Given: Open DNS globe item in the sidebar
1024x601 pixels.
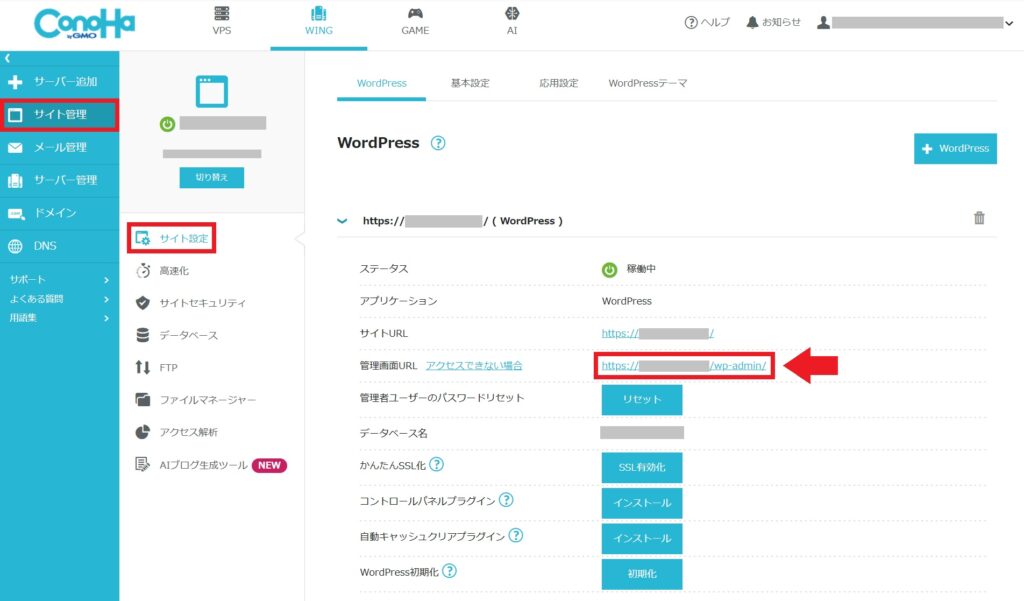Looking at the screenshot, I should 59,246.
